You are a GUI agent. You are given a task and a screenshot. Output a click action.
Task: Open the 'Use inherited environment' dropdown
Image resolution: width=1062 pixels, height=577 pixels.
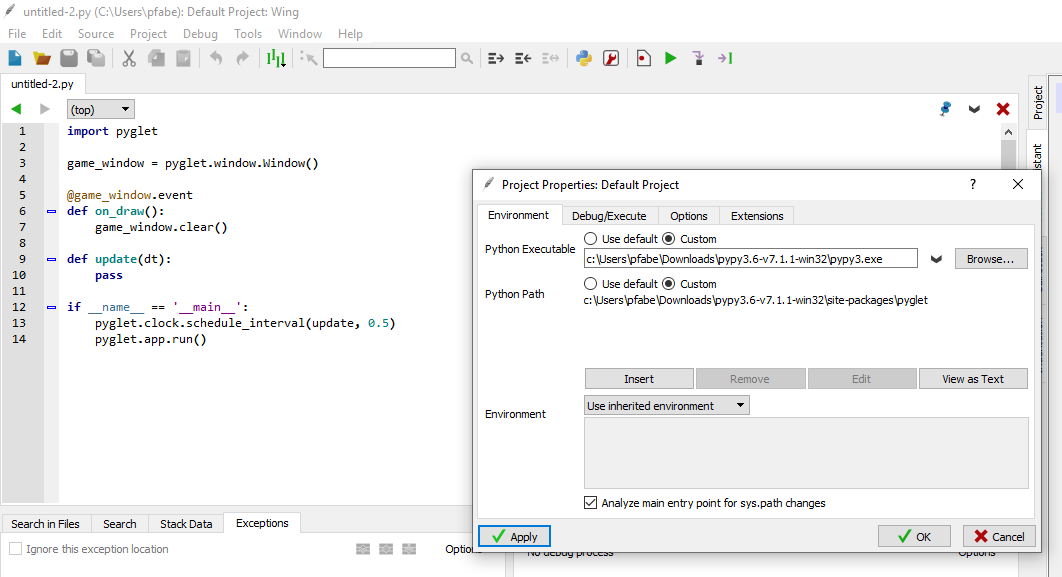click(666, 406)
